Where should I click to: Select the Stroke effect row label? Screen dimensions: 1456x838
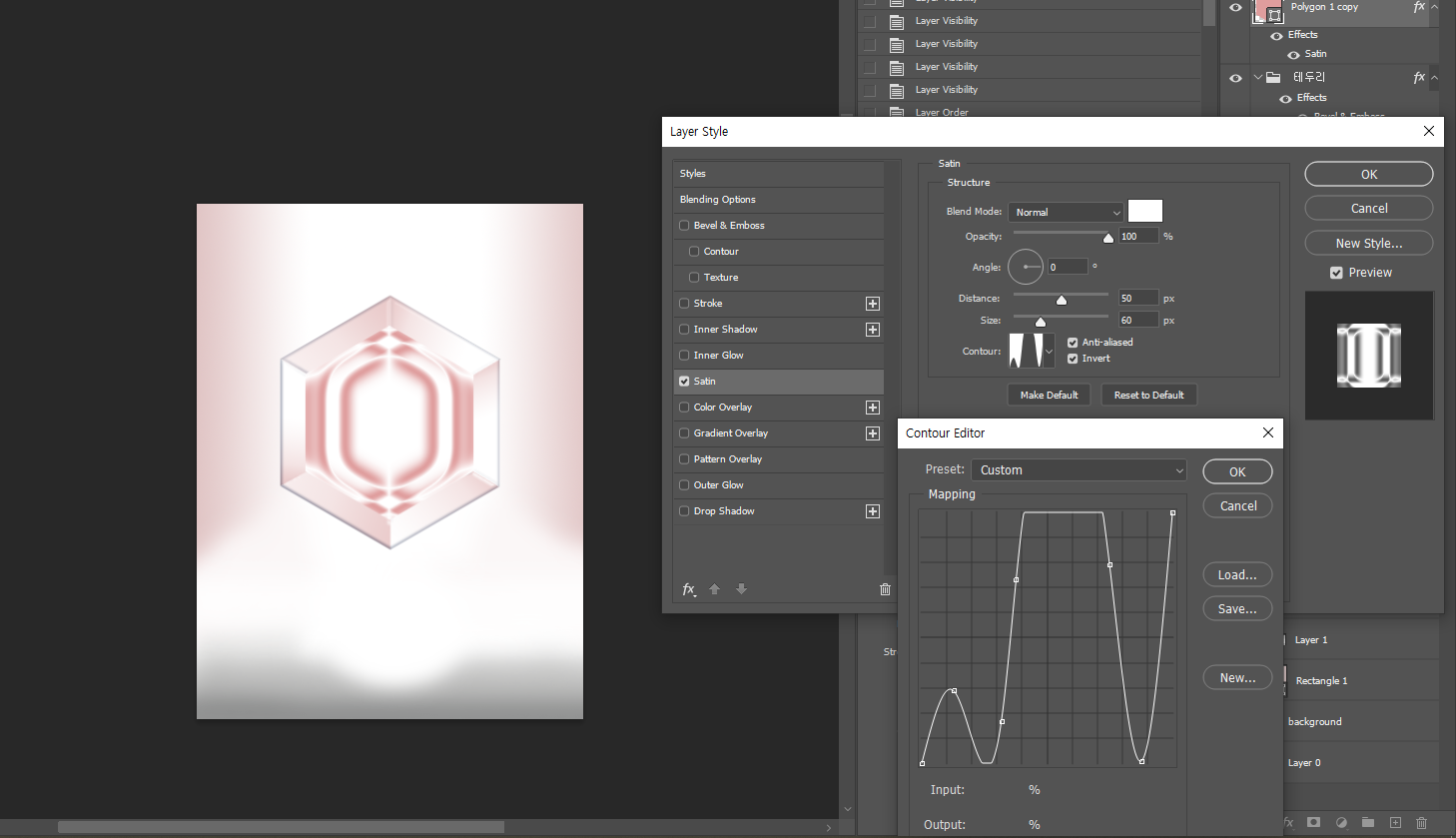click(708, 304)
